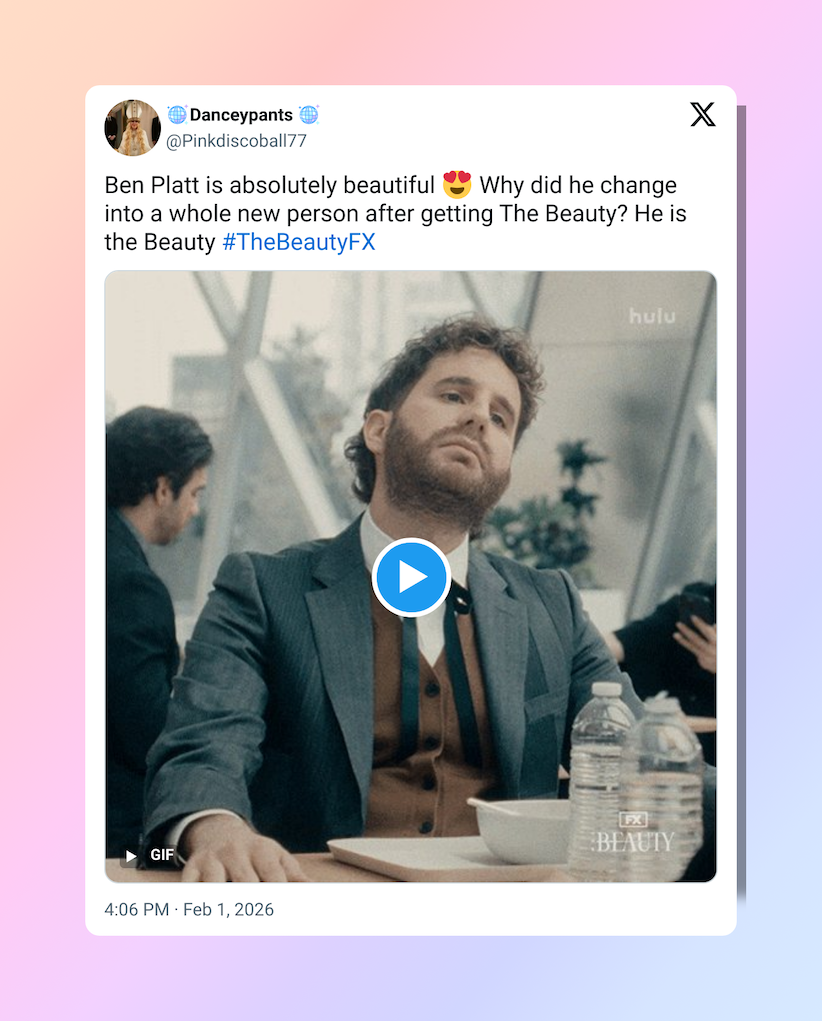The height and width of the screenshot is (1021, 822).
Task: Click the globe emoji before Danceypants
Action: tap(177, 115)
